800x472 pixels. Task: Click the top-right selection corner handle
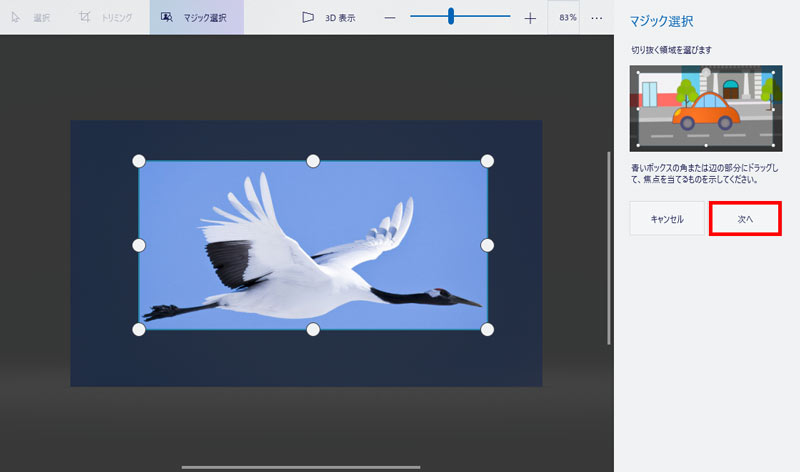488,161
